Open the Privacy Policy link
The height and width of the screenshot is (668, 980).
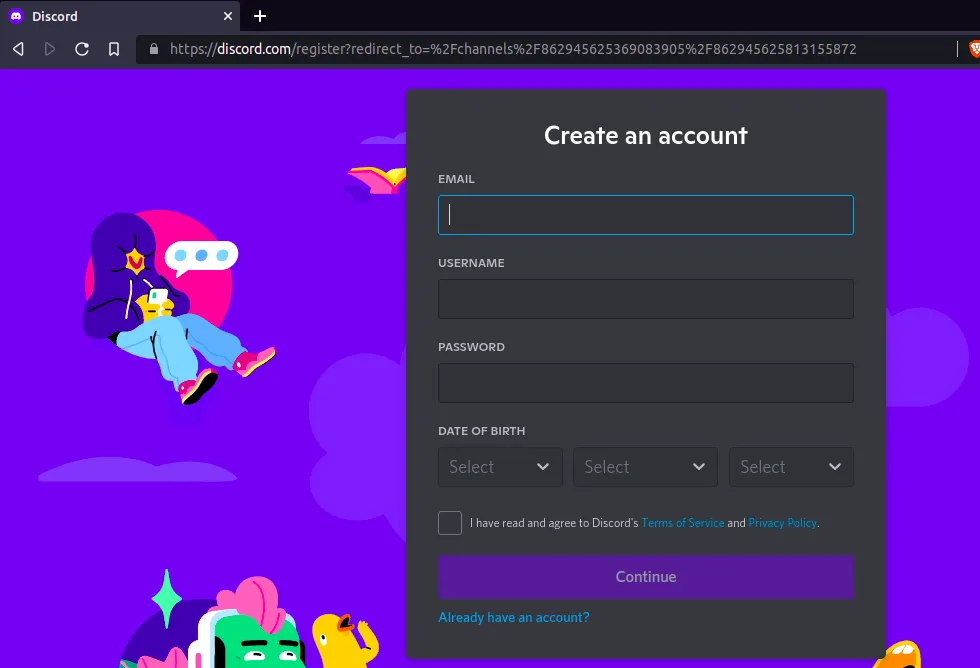tap(782, 523)
